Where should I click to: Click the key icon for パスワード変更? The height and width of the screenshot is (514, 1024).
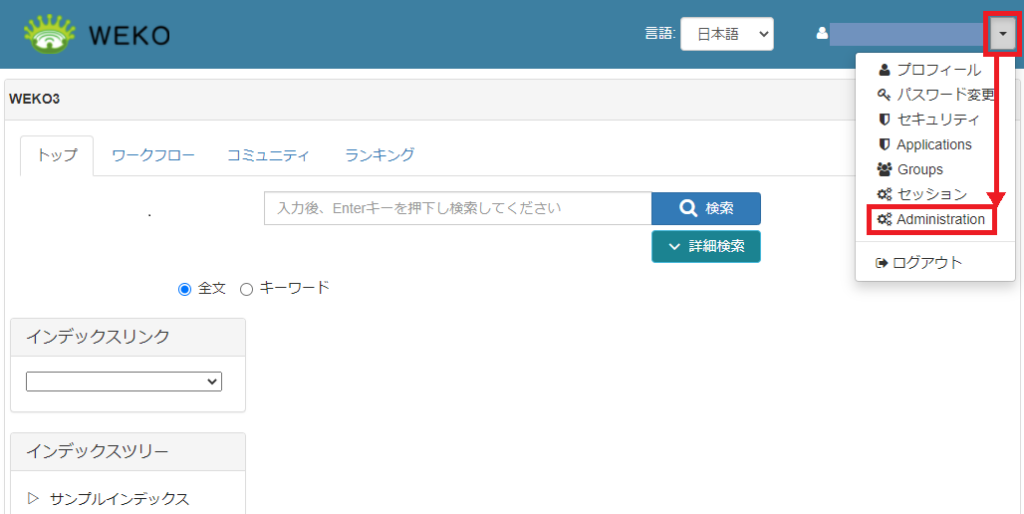click(883, 95)
